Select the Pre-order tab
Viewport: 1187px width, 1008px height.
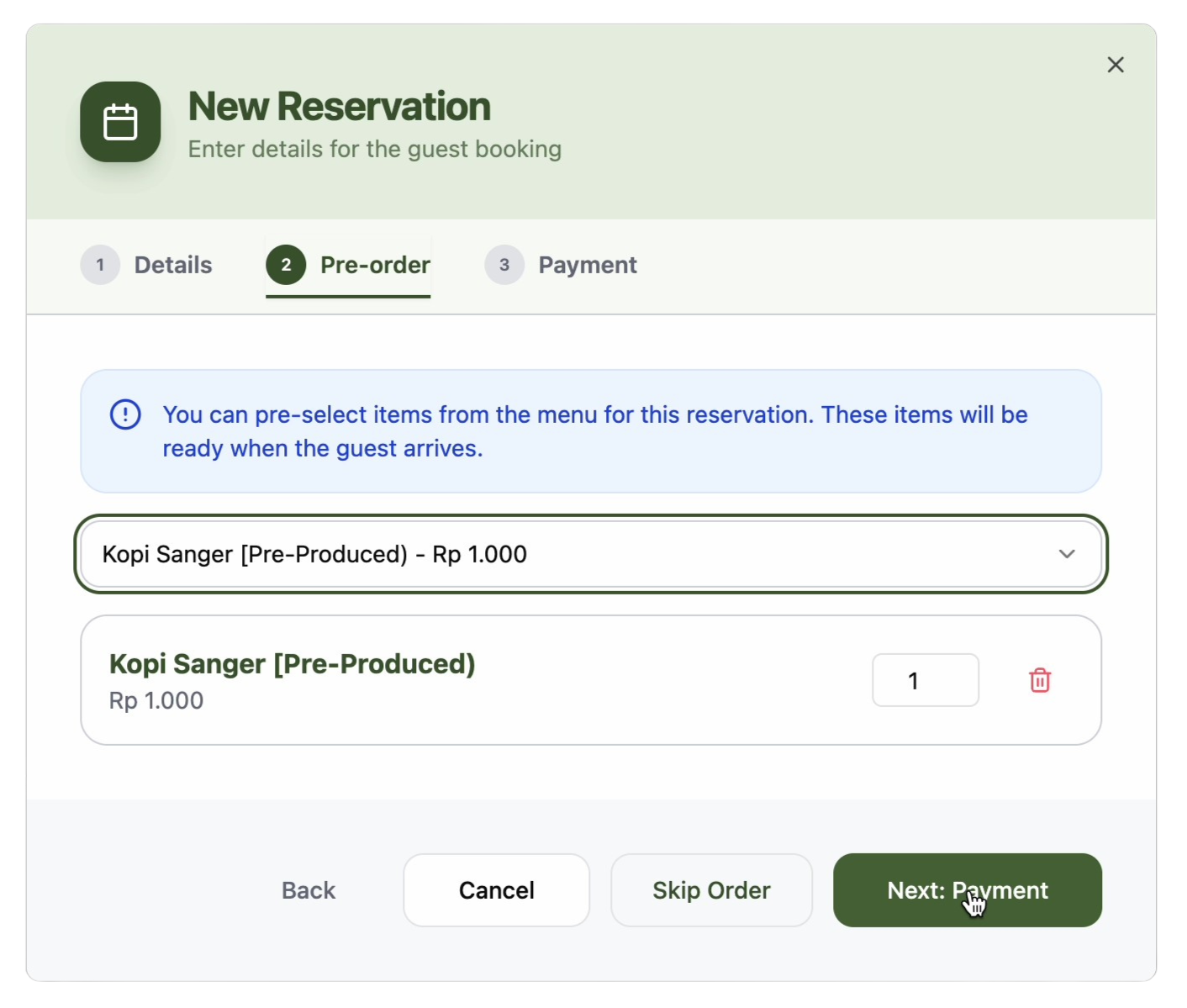coord(375,265)
